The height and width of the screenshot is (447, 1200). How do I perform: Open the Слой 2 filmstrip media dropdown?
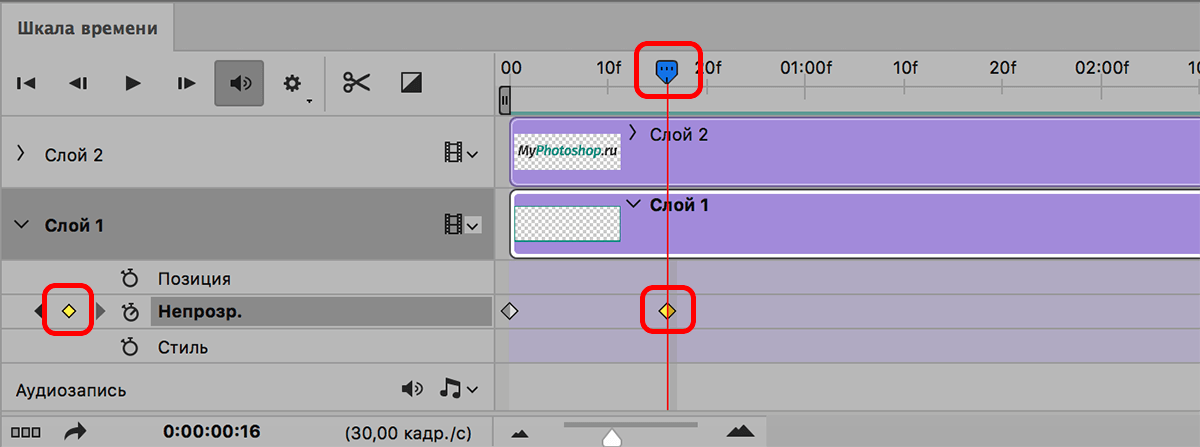(461, 154)
